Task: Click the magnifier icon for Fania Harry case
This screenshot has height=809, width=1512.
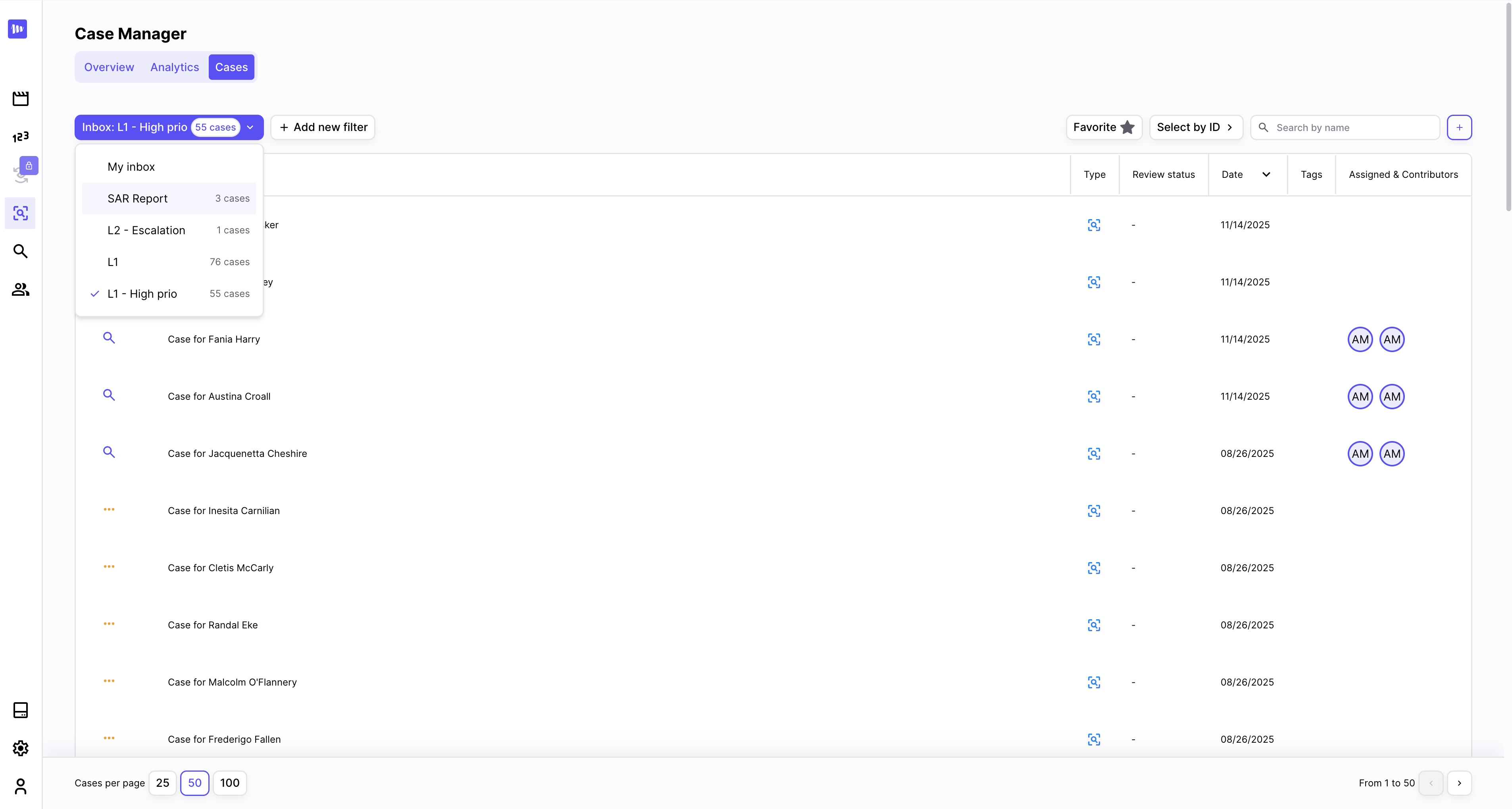Action: (109, 337)
